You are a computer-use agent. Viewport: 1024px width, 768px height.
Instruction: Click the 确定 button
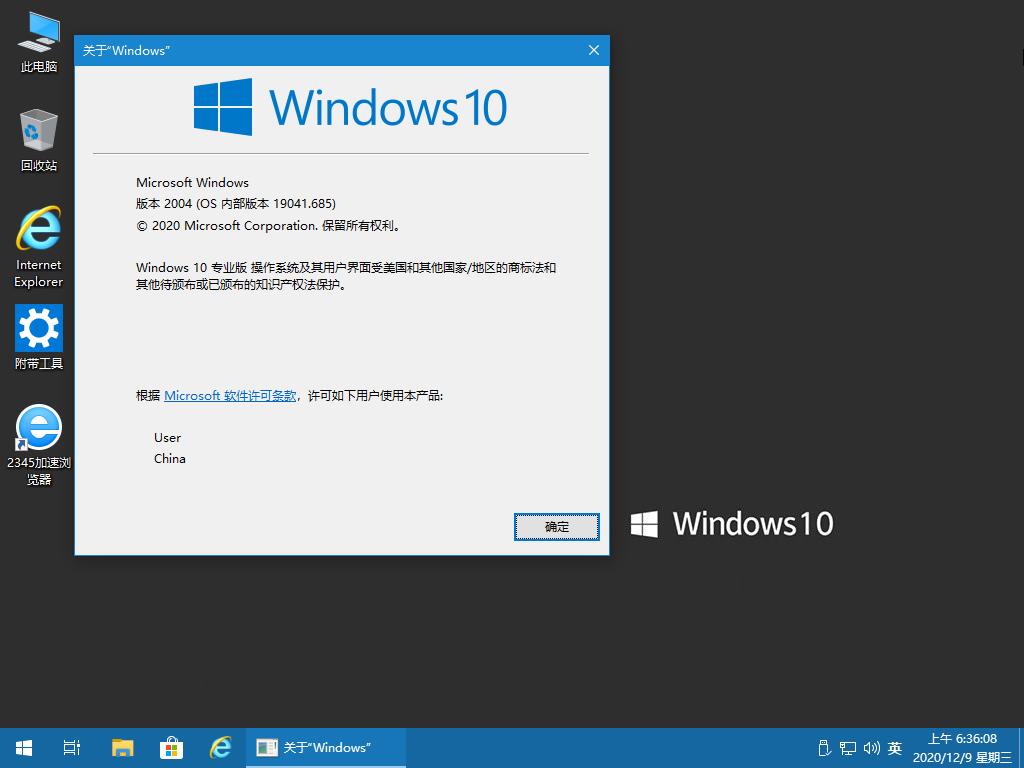coord(556,526)
